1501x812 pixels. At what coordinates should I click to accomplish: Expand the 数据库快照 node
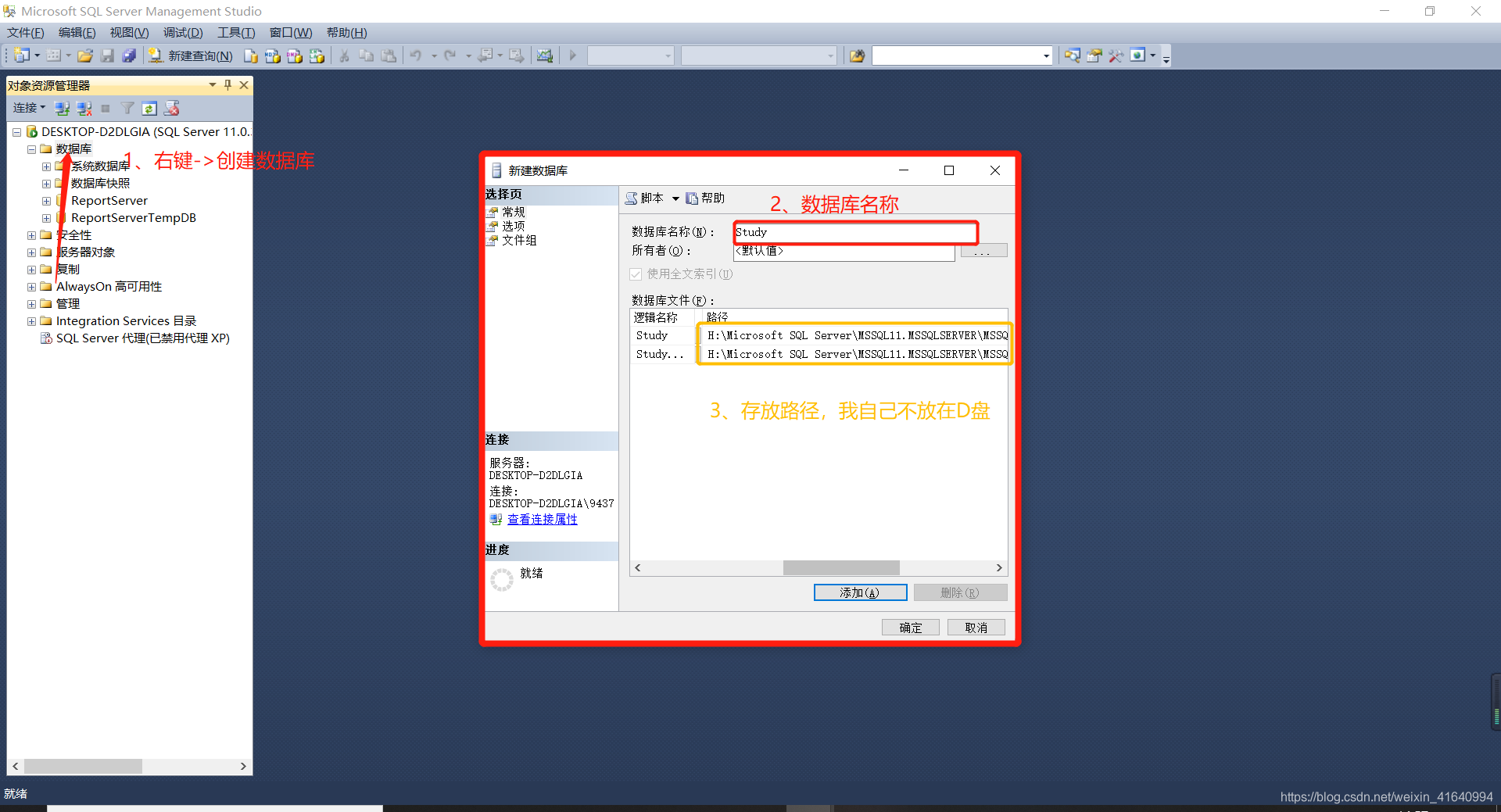(46, 184)
